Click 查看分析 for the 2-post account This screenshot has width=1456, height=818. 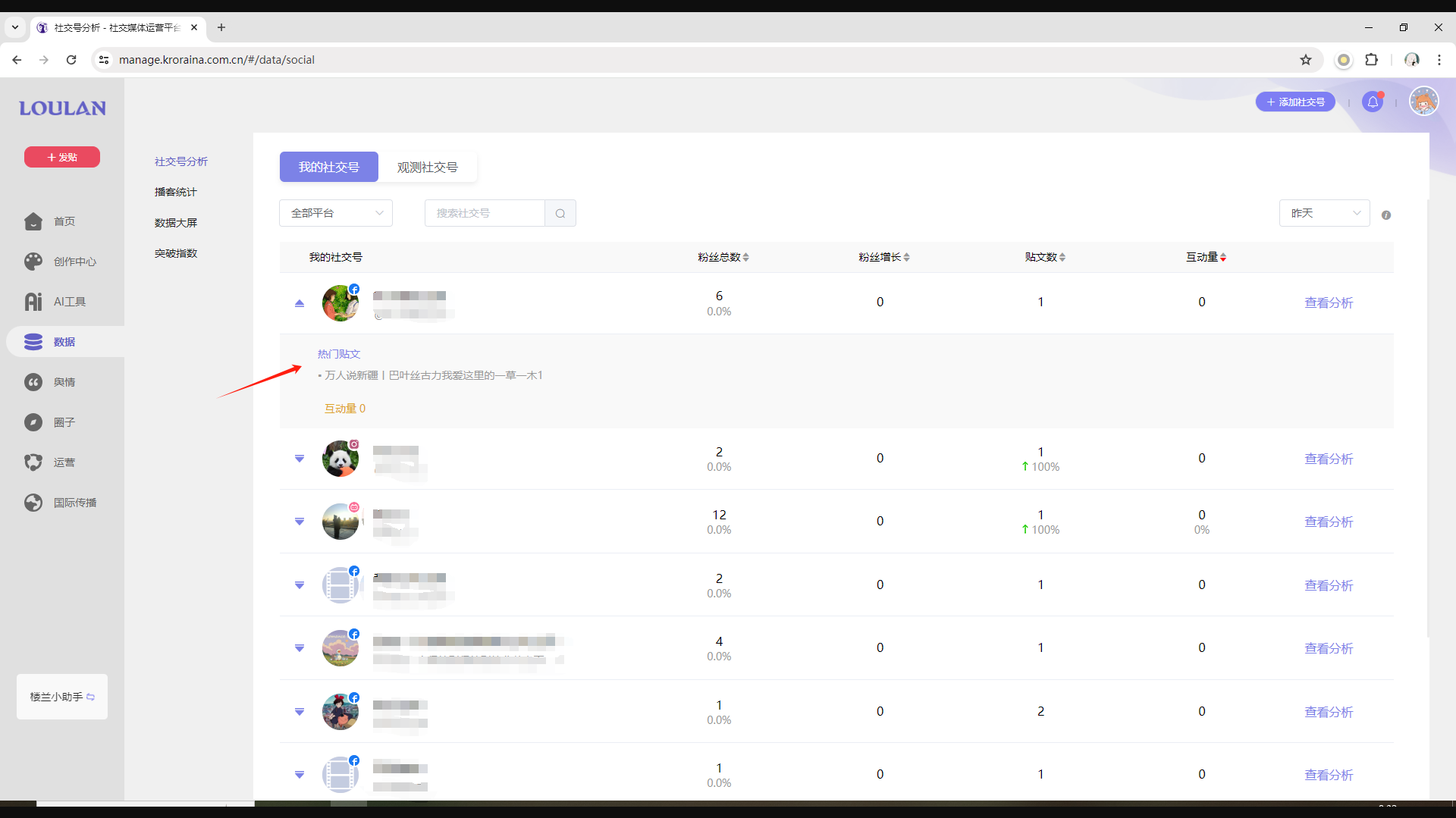(x=1329, y=712)
